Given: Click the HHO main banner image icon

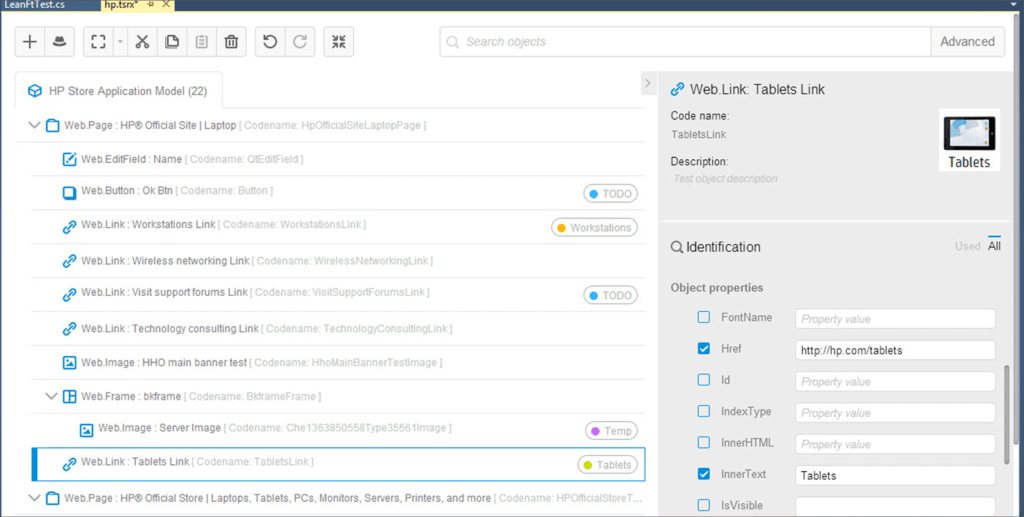Looking at the screenshot, I should tap(69, 362).
